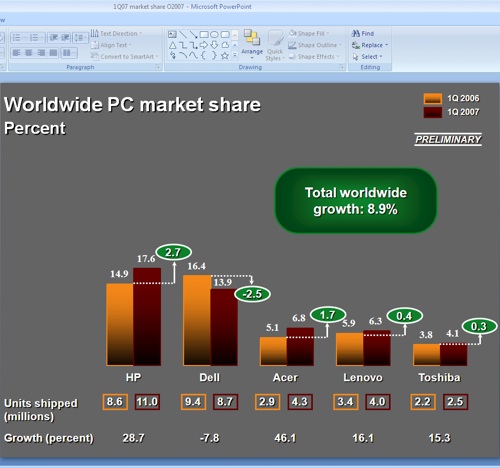Open the Shape Effects options
The width and height of the screenshot is (500, 468).
pos(313,57)
